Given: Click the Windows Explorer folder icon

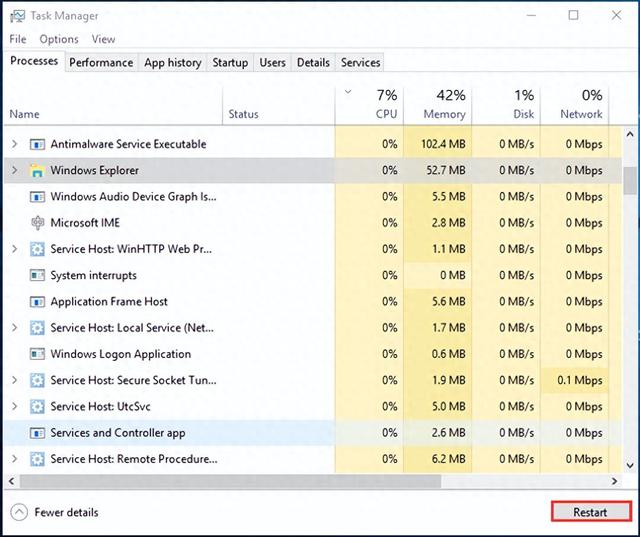Looking at the screenshot, I should pos(37,171).
